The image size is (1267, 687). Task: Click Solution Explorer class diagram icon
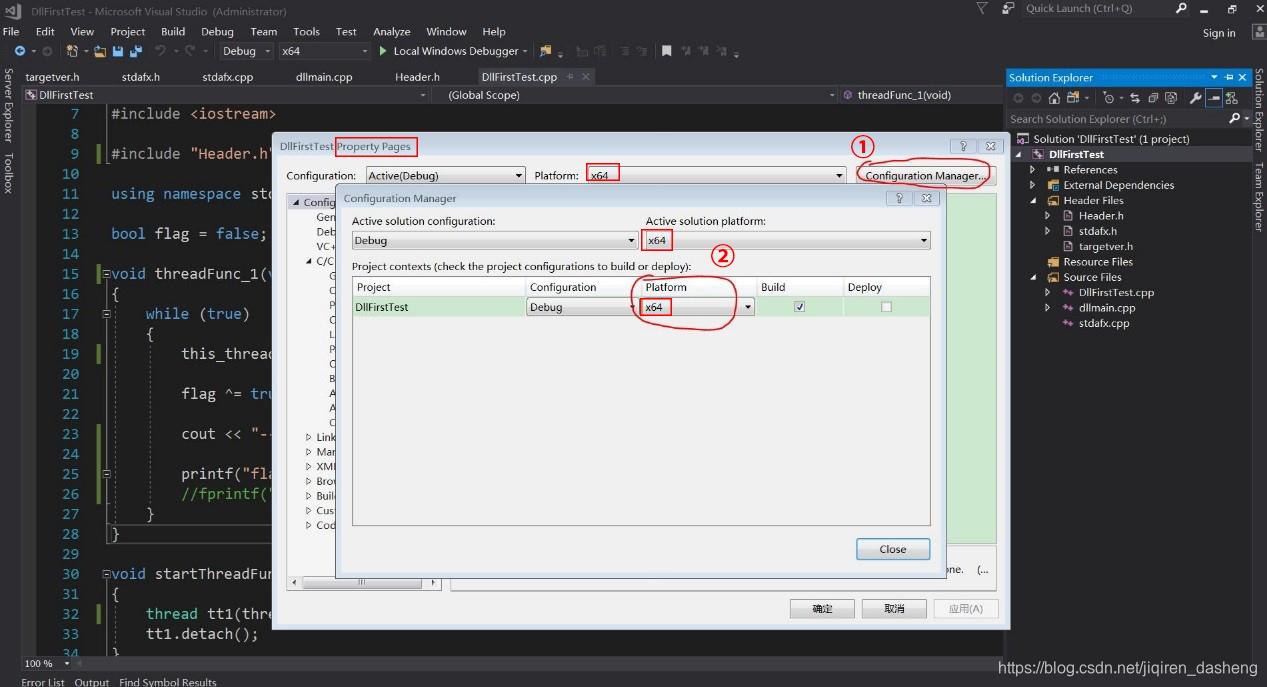(x=1231, y=98)
